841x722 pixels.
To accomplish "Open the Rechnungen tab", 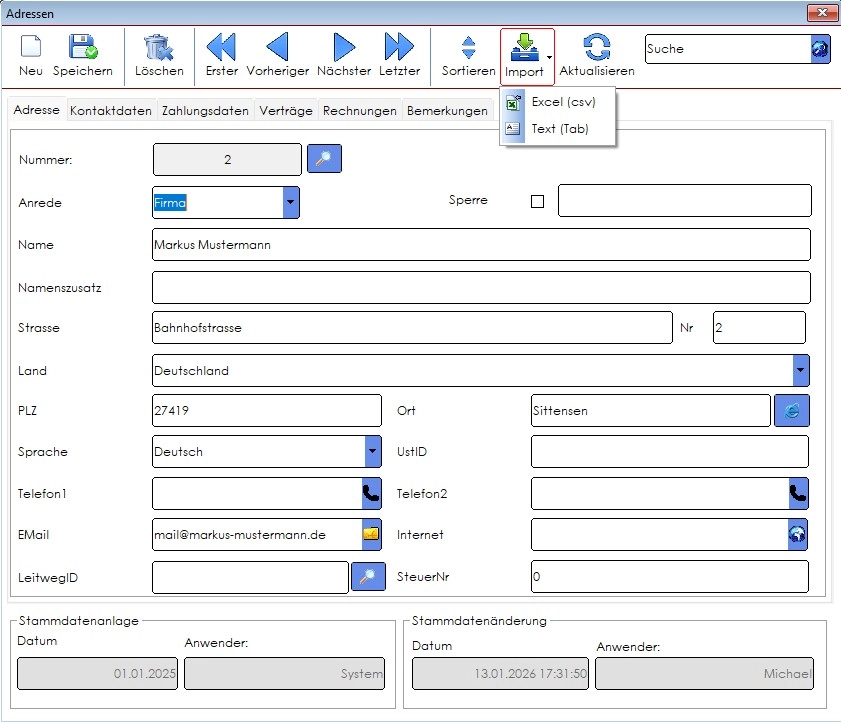I will pyautogui.click(x=359, y=110).
